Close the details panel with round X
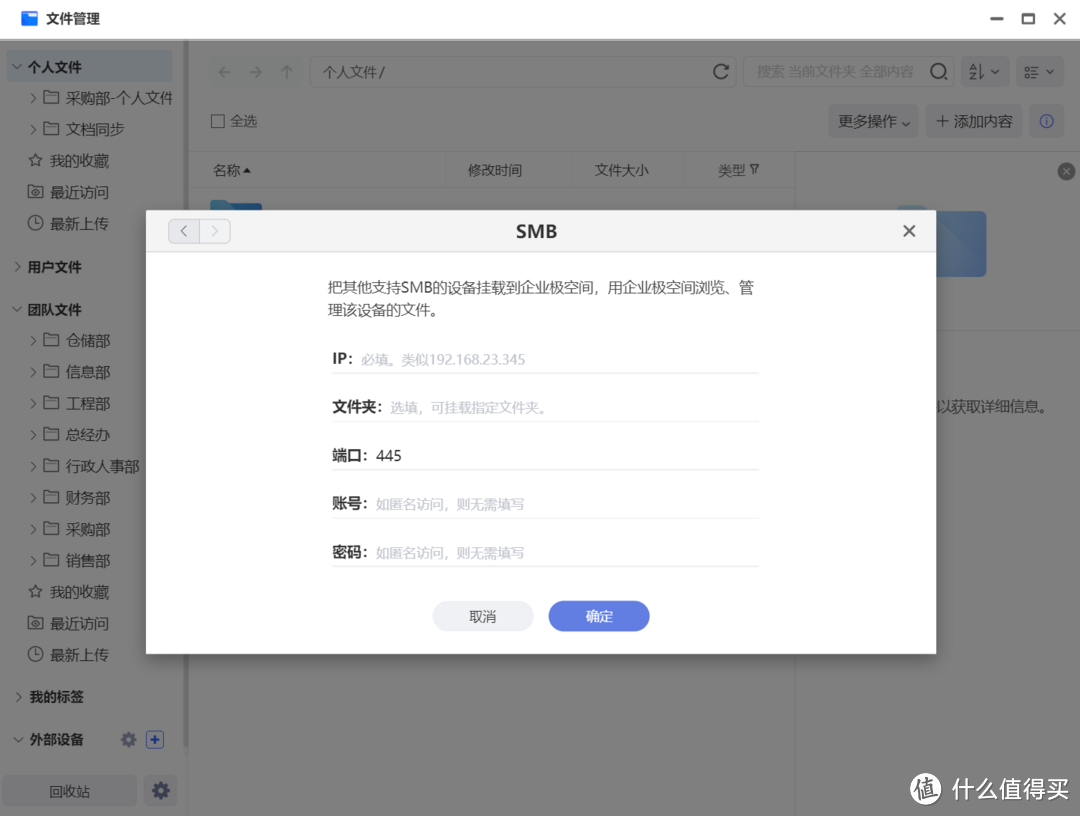Viewport: 1080px width, 816px height. (1066, 171)
